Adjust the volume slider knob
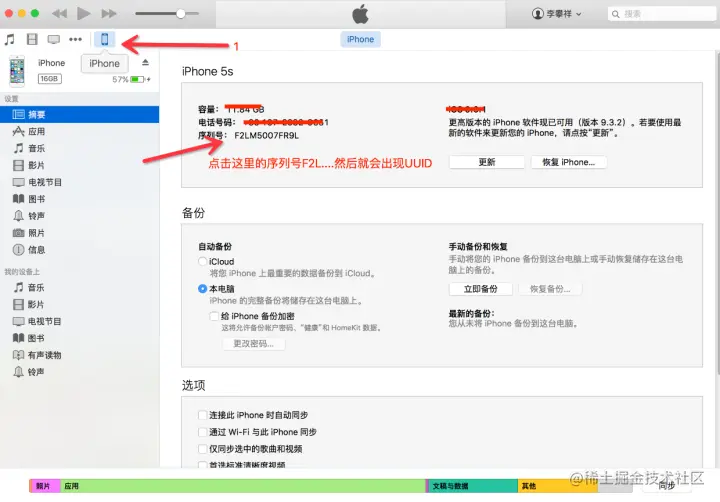 pyautogui.click(x=181, y=13)
